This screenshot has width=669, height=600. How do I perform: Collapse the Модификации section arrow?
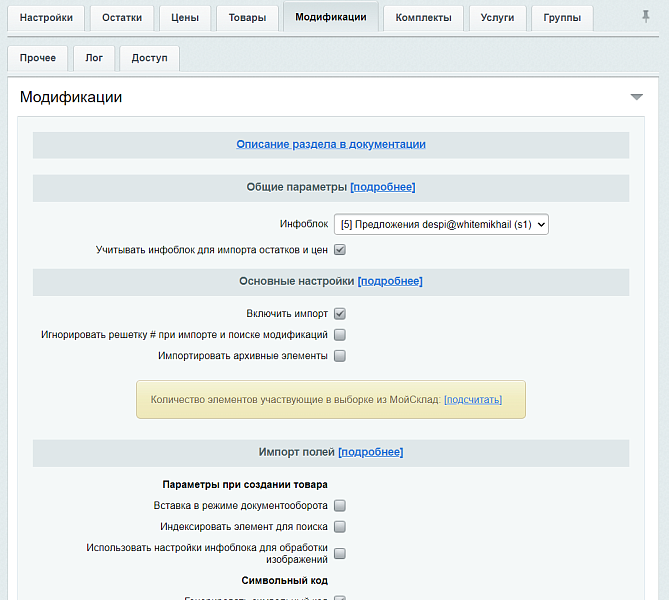[636, 97]
